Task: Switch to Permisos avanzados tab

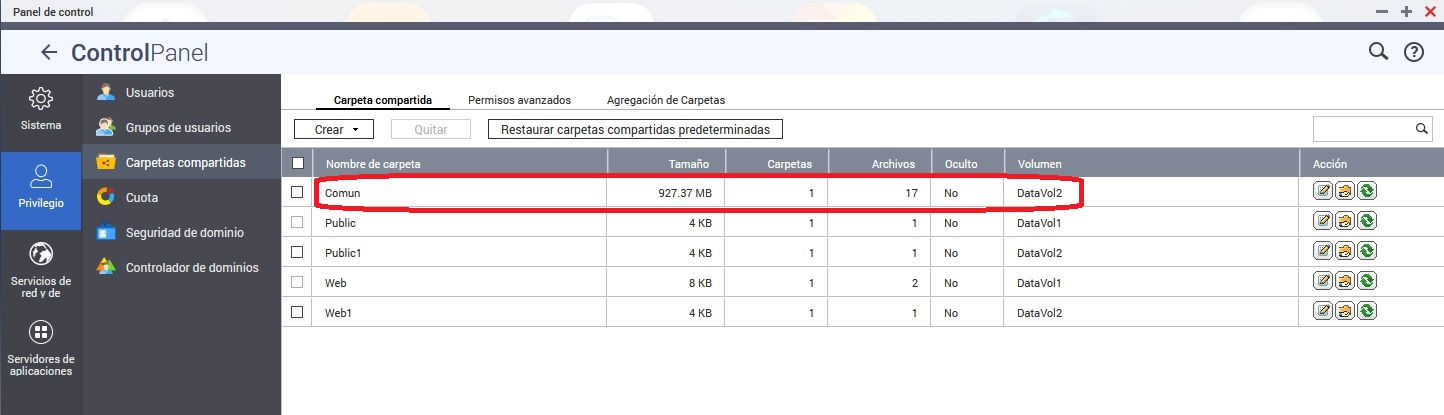Action: click(519, 100)
